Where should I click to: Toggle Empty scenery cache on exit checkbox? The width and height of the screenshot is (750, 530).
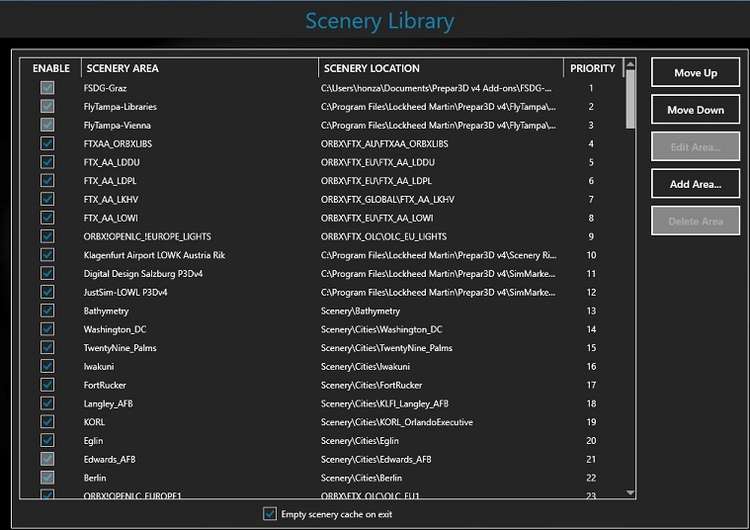(270, 514)
